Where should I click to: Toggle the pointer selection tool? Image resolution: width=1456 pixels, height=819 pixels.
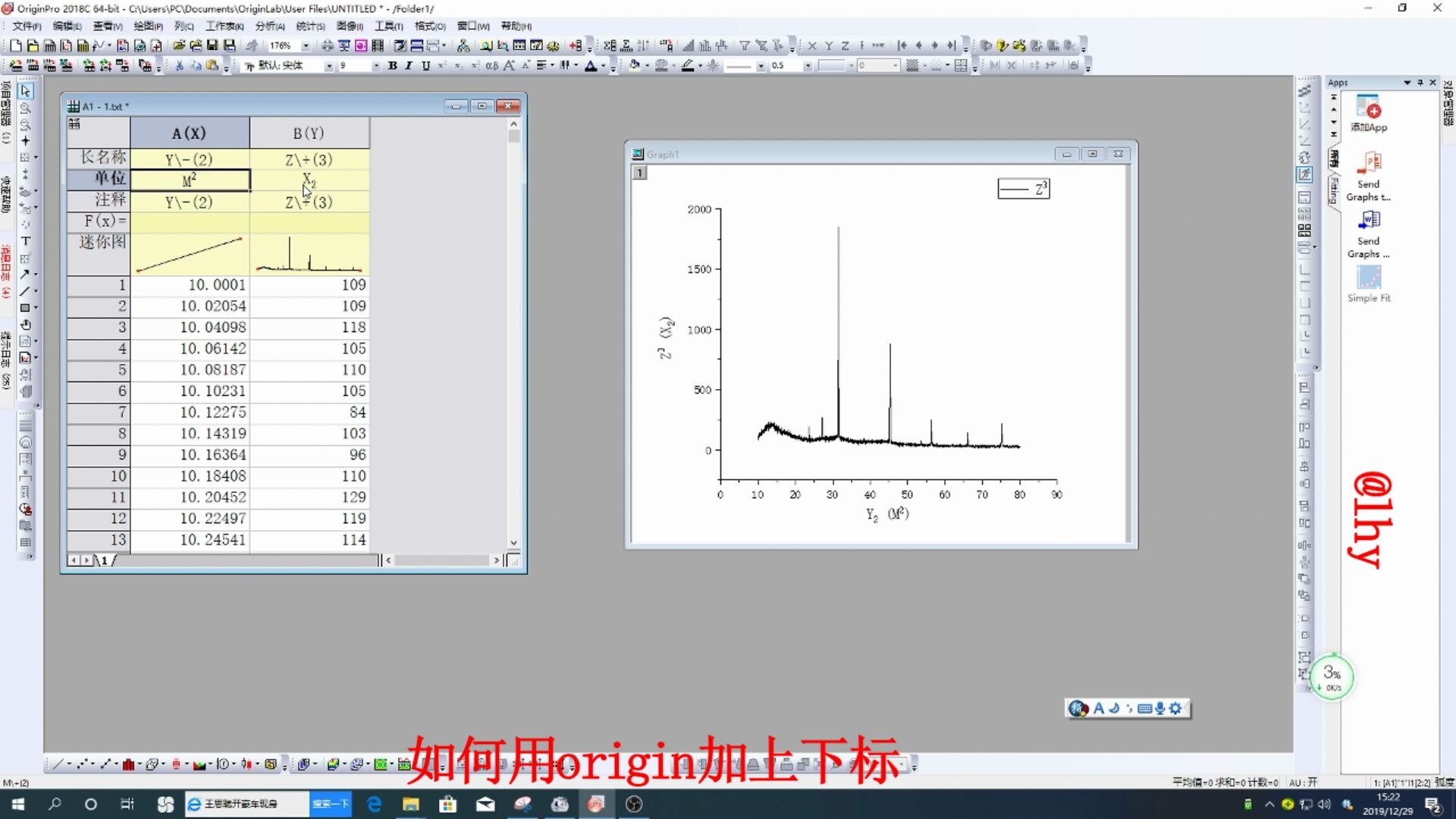point(25,91)
